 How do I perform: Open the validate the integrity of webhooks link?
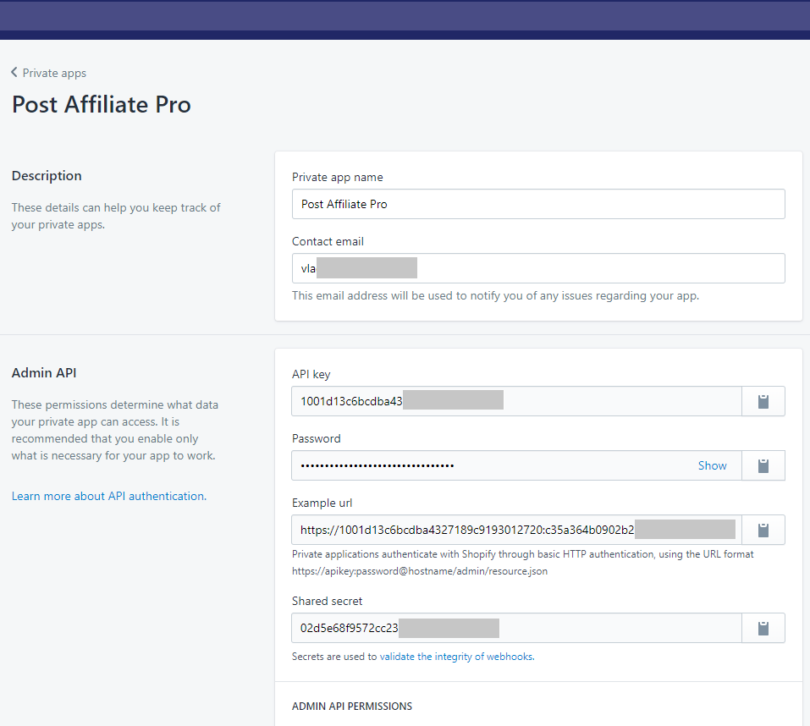(455, 655)
